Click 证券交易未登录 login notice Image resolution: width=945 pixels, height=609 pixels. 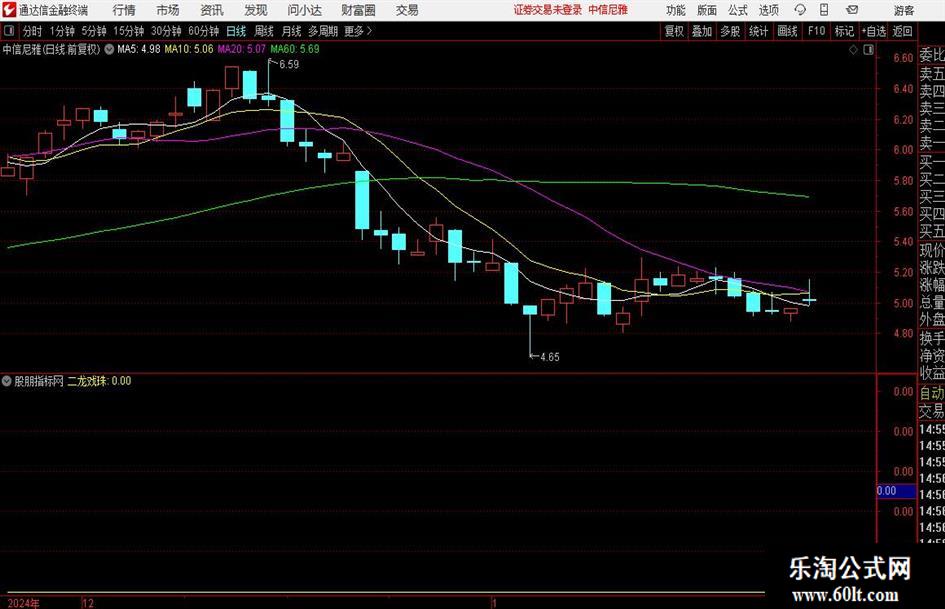(548, 10)
